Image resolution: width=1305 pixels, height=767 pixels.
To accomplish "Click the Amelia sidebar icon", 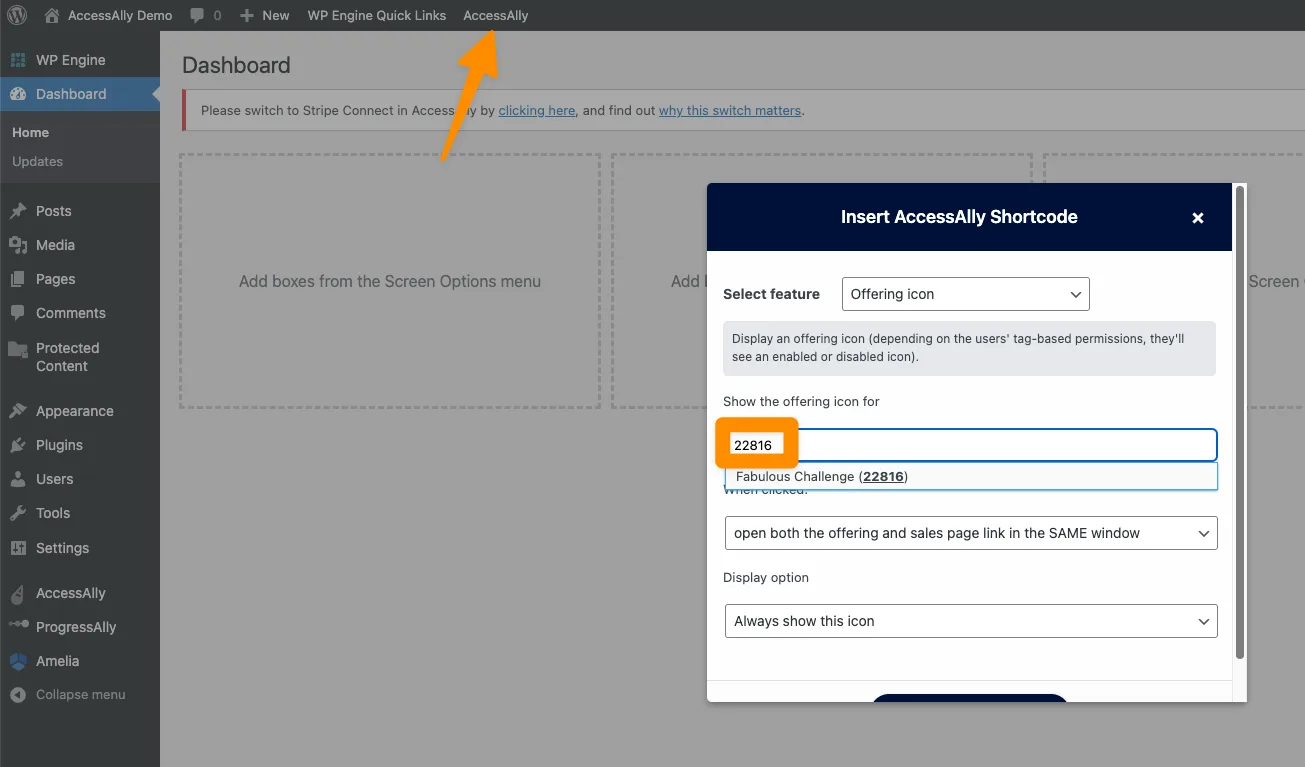I will 17,661.
